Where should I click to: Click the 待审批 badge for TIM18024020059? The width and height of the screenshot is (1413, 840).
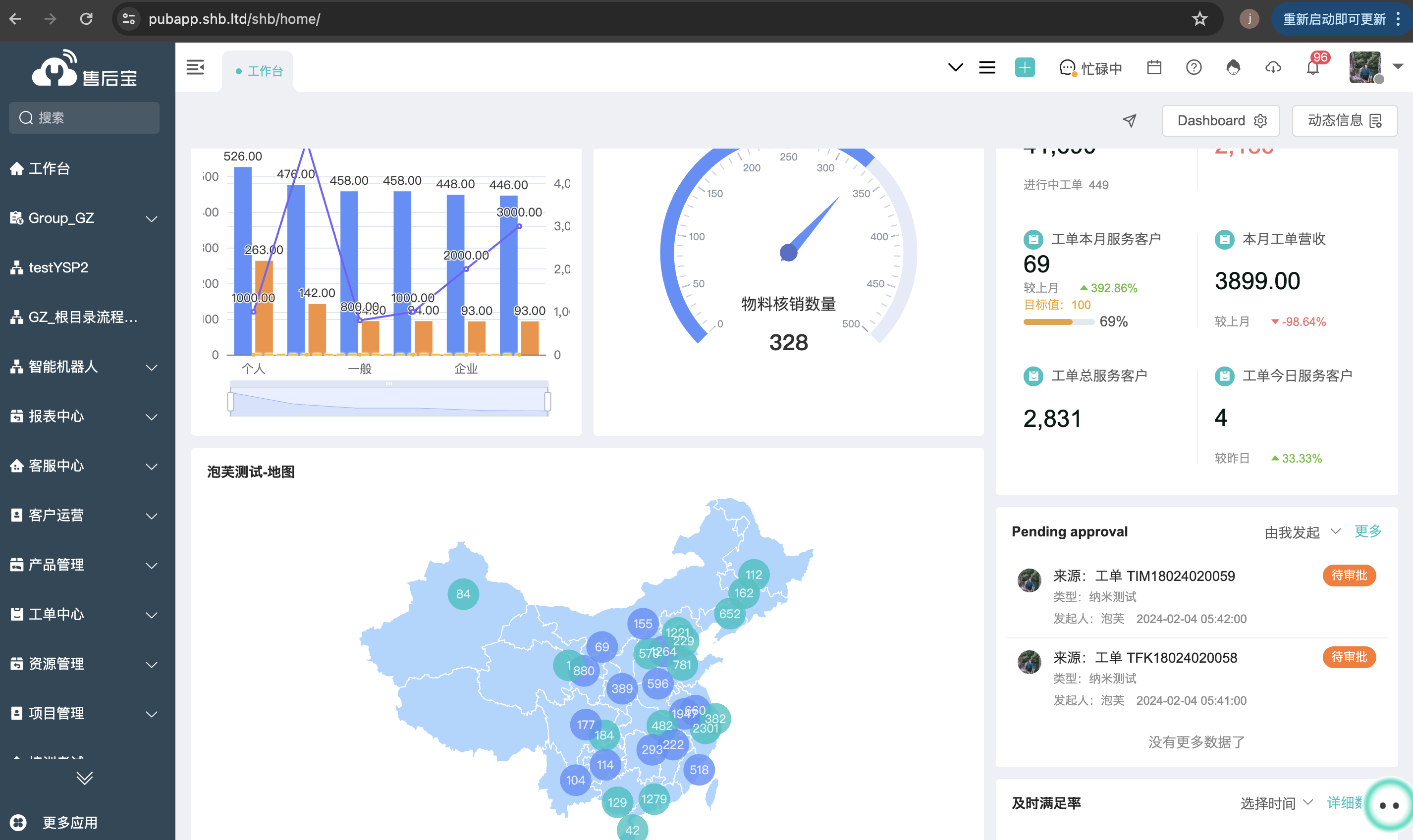coord(1349,576)
